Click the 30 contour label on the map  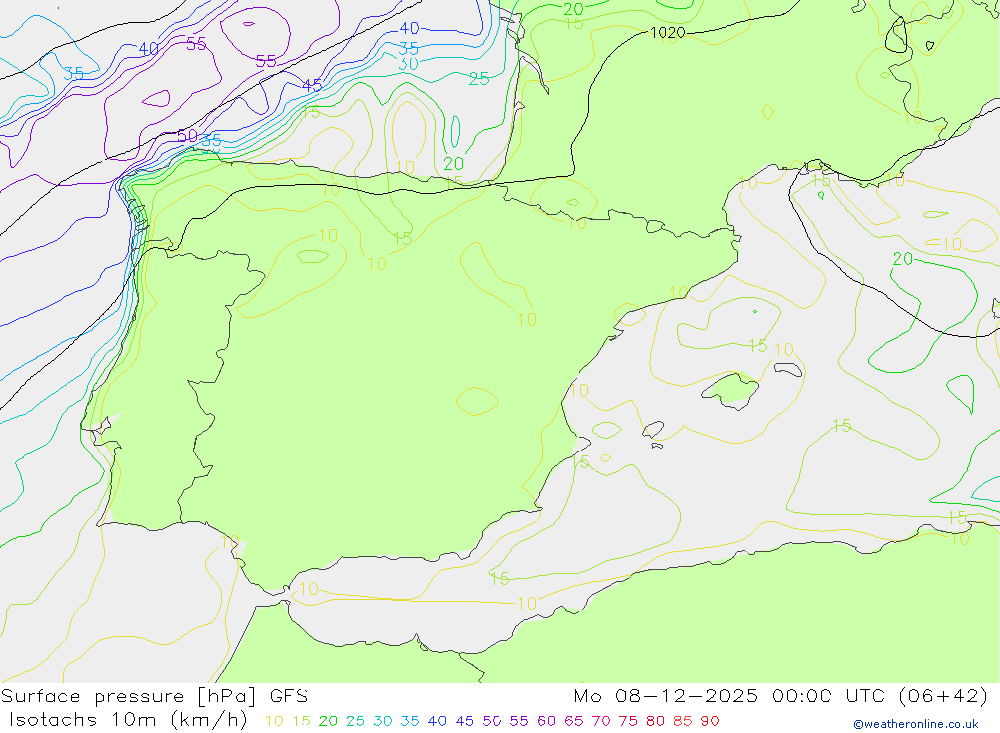pos(408,64)
